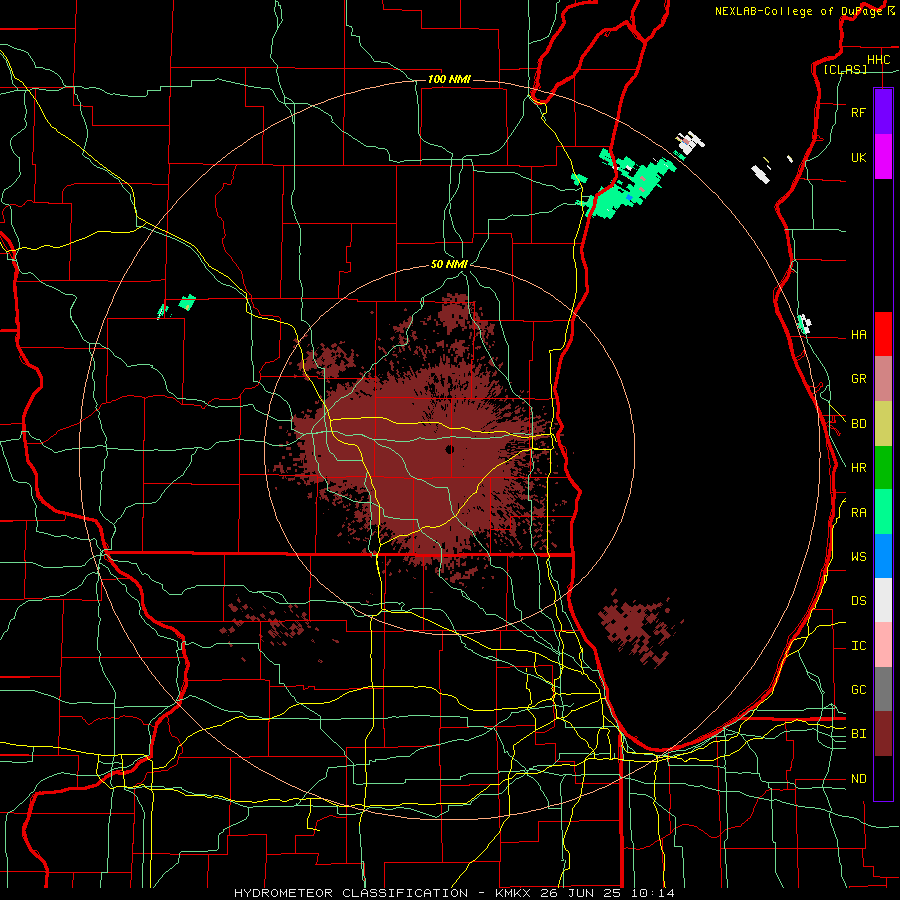Click the "GR" legend label
This screenshot has width=900, height=900.
tap(858, 379)
